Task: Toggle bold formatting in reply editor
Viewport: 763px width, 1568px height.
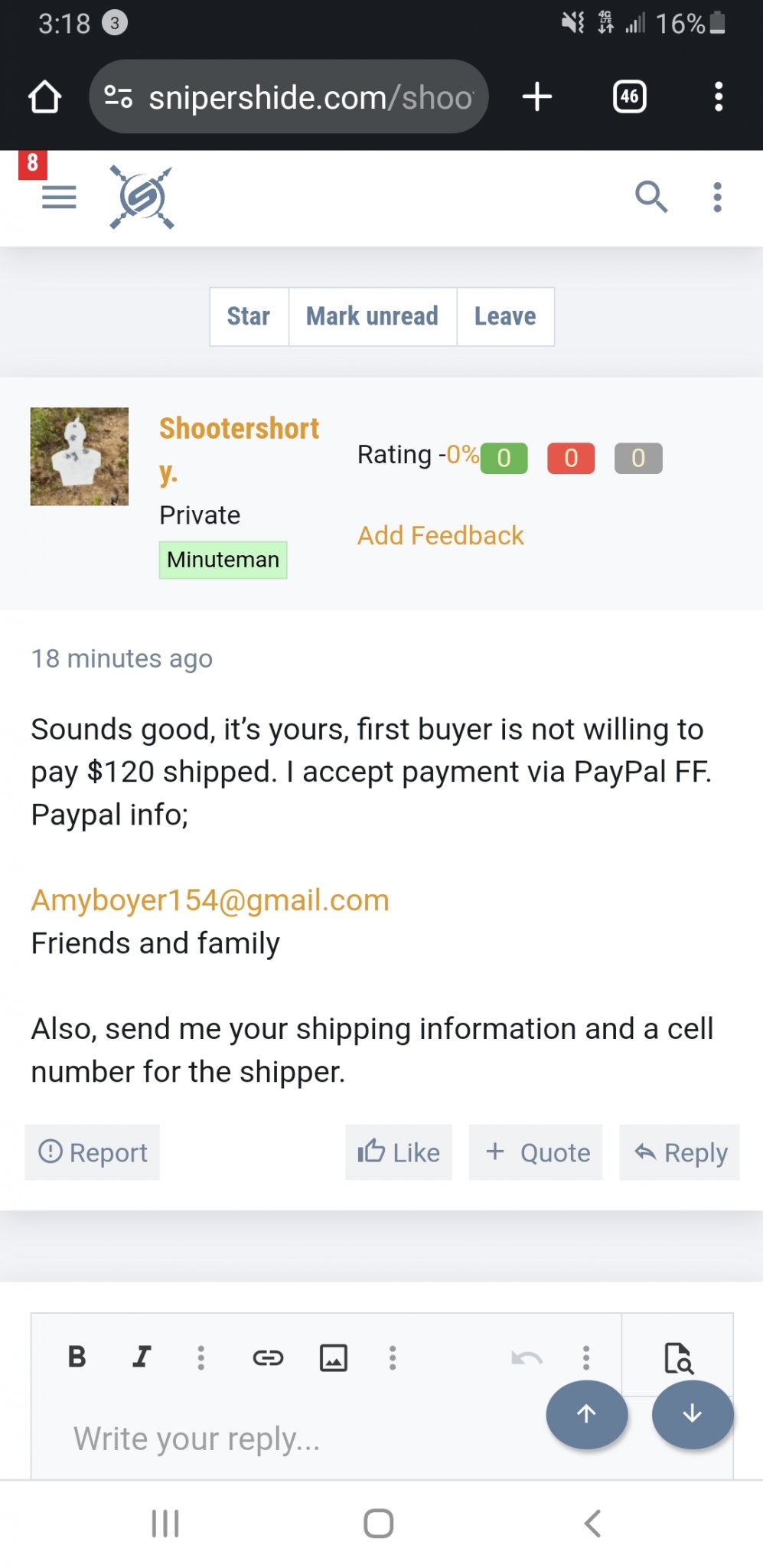Action: pyautogui.click(x=77, y=1357)
